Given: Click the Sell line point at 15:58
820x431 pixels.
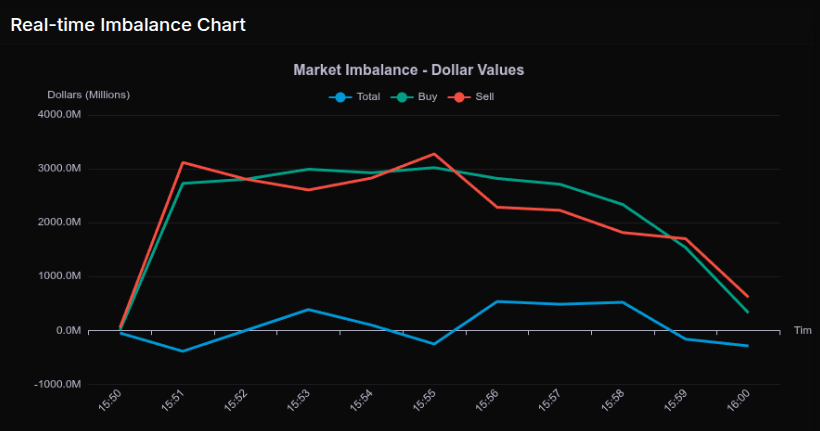Looking at the screenshot, I should [623, 232].
